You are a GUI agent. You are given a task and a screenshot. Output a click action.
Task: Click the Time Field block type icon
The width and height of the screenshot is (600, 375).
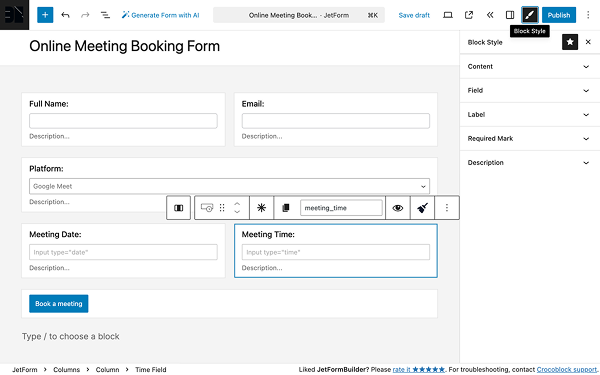coord(207,208)
